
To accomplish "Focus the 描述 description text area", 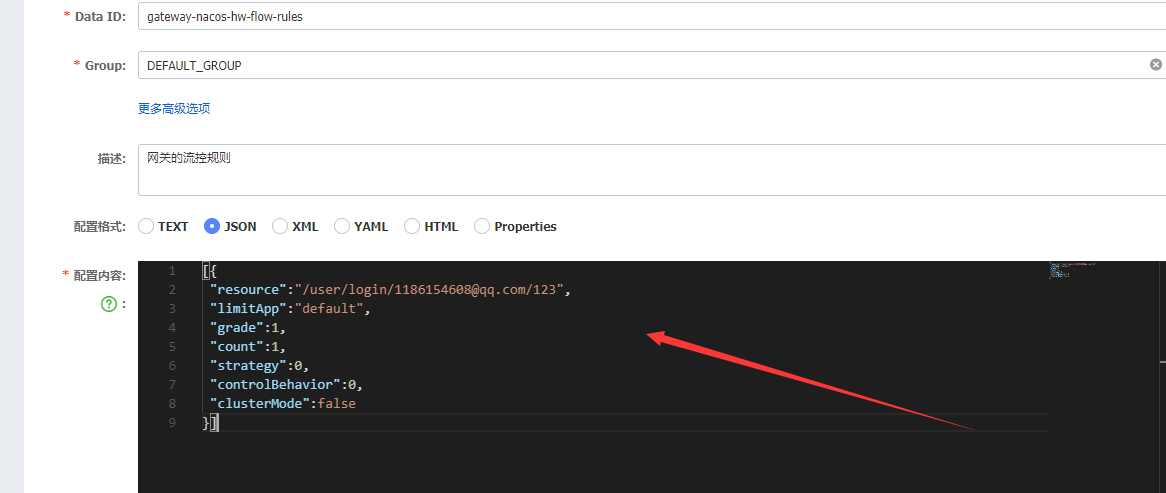I will tap(652, 170).
